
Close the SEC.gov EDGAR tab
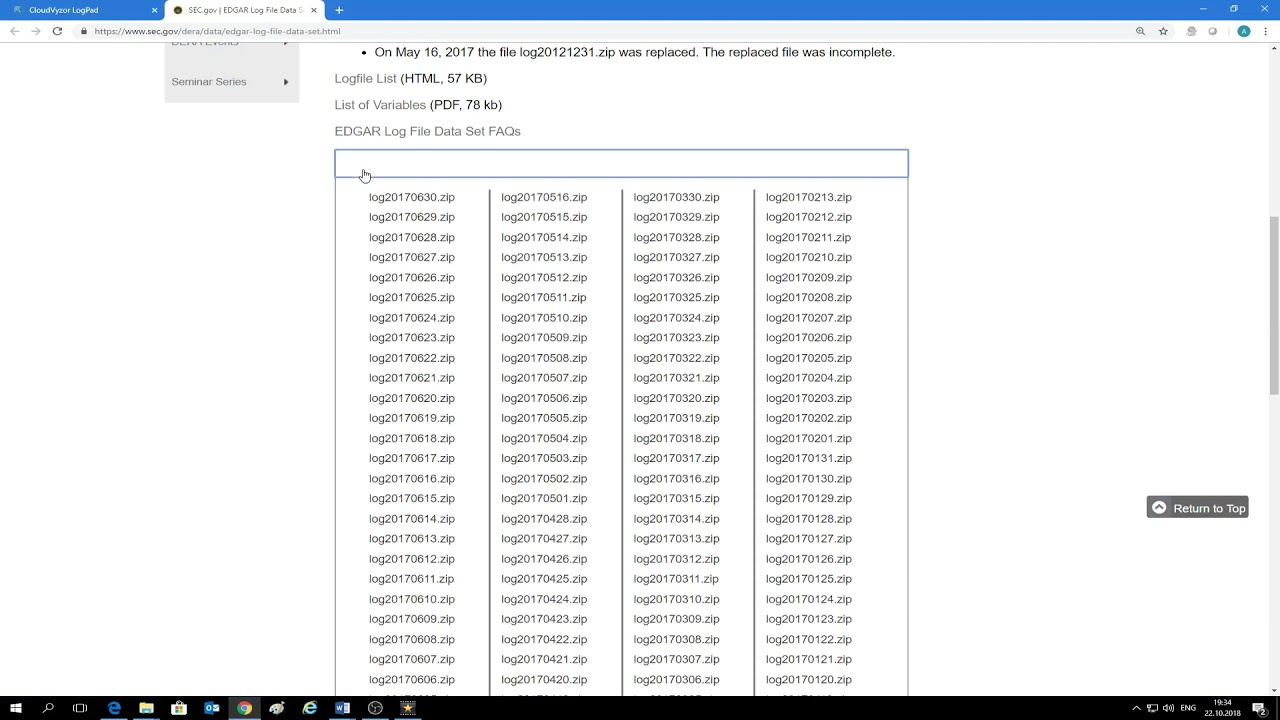click(x=314, y=10)
